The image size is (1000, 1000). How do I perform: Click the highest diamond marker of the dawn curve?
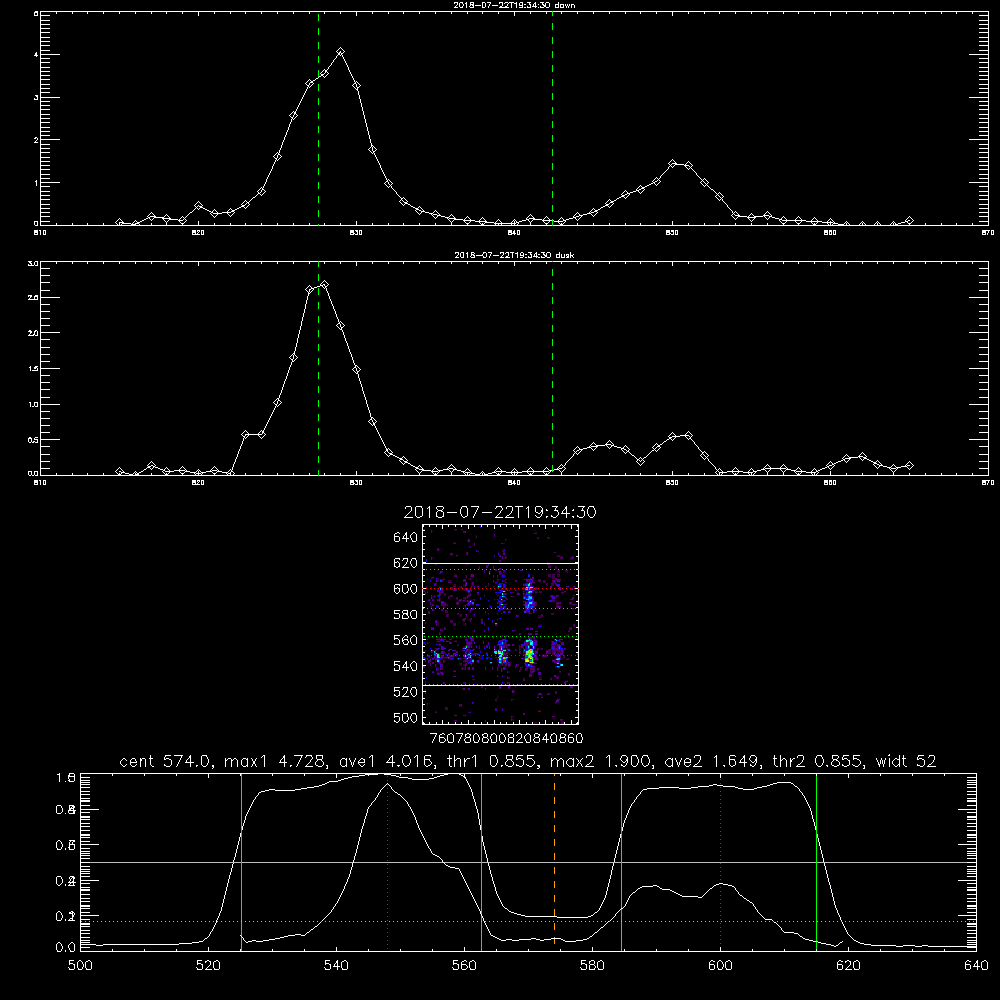pyautogui.click(x=341, y=52)
